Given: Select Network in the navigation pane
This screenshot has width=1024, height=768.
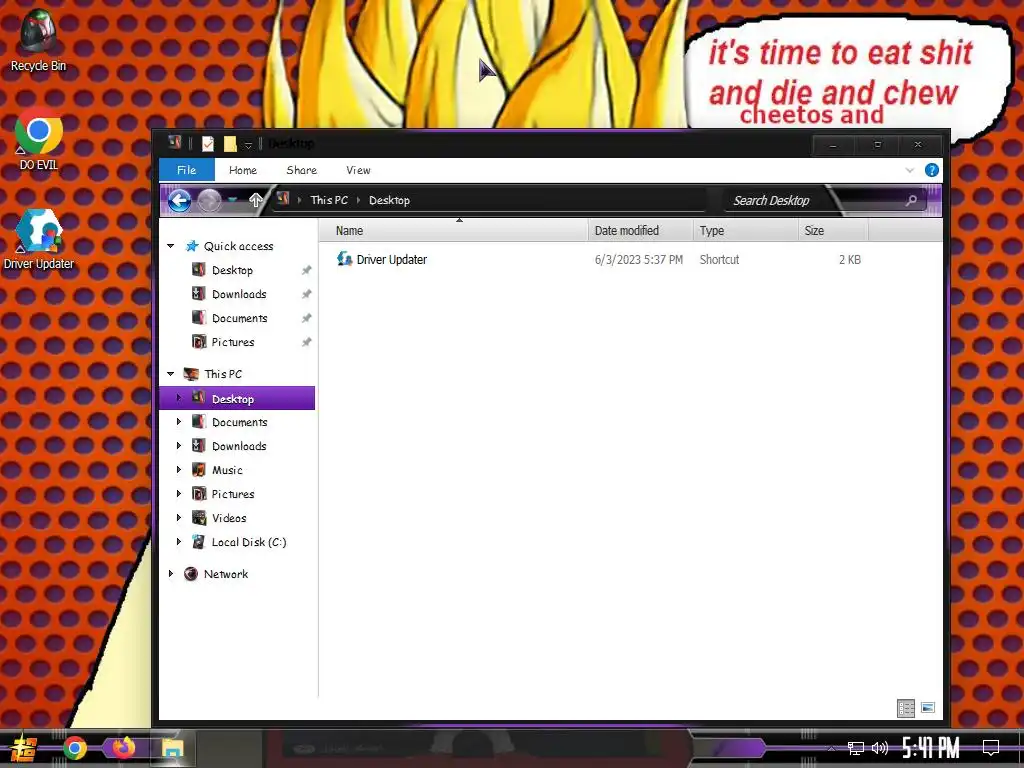Looking at the screenshot, I should point(225,574).
